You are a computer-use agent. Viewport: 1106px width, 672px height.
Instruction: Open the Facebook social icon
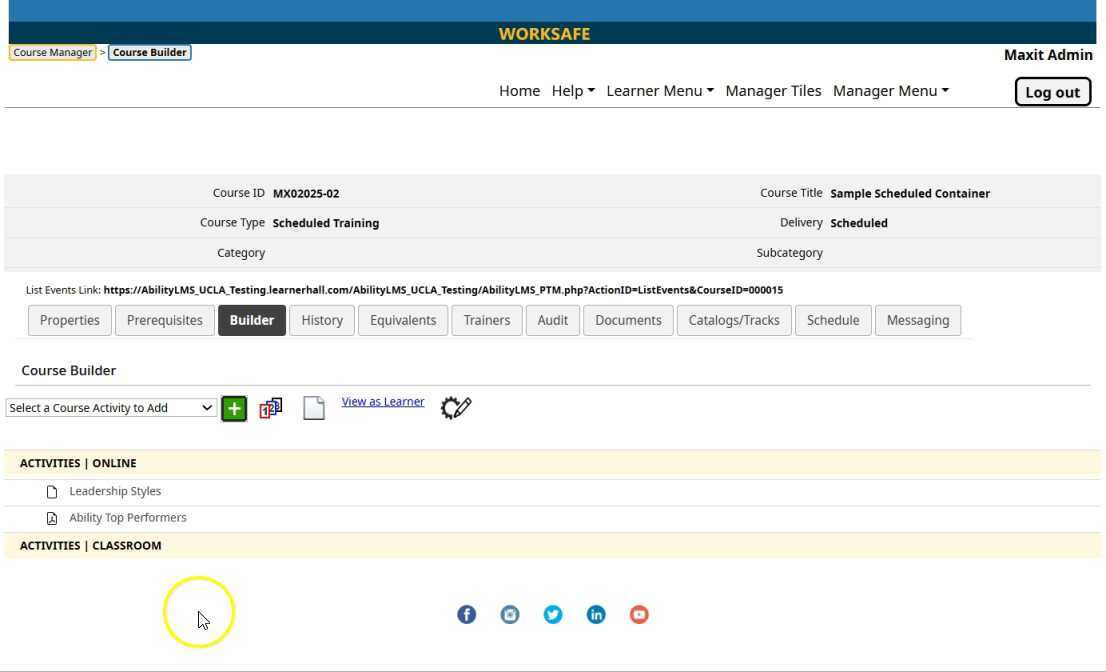tap(467, 615)
